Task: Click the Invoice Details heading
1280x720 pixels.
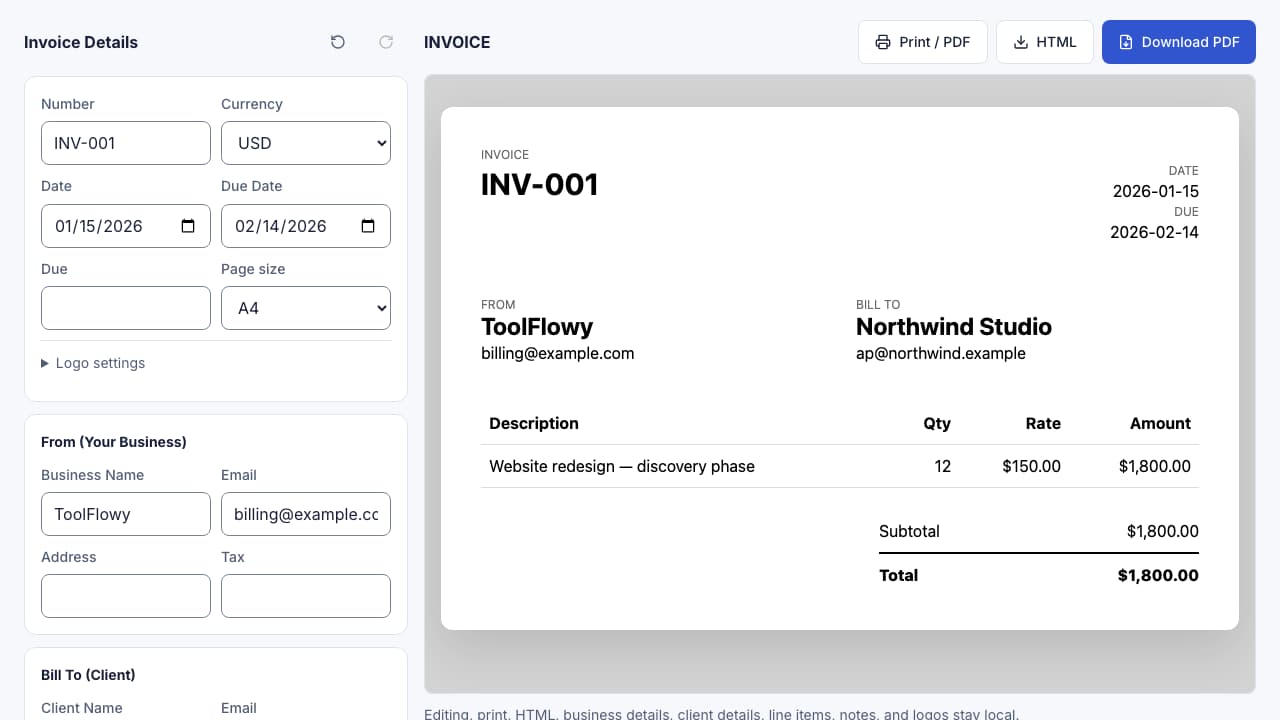Action: pos(81,42)
